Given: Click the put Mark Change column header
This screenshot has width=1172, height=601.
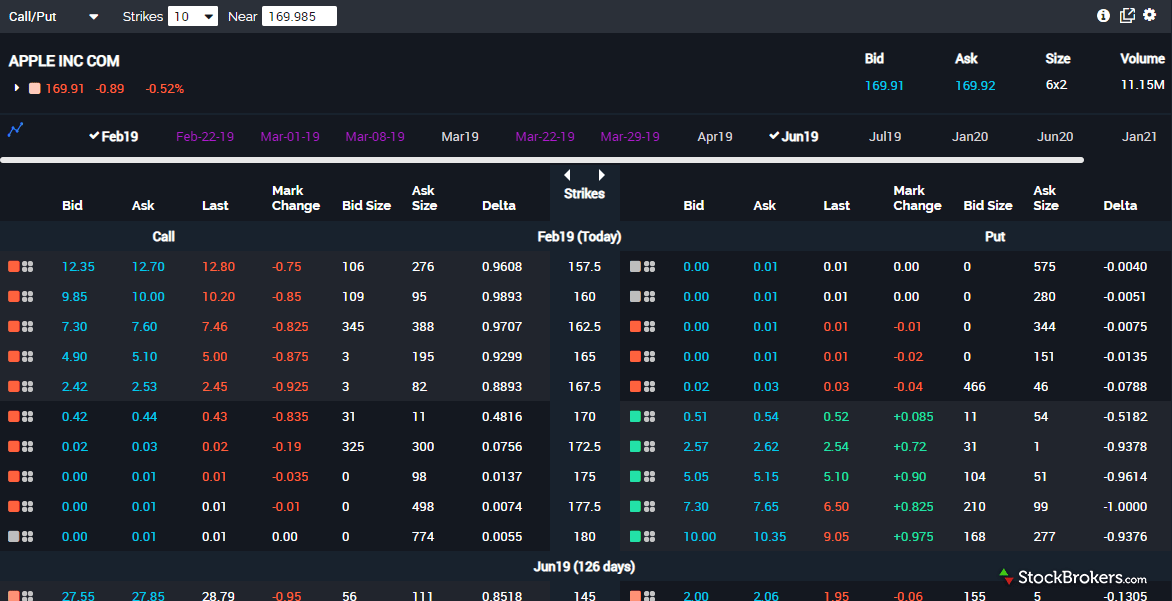Looking at the screenshot, I should tap(917, 198).
